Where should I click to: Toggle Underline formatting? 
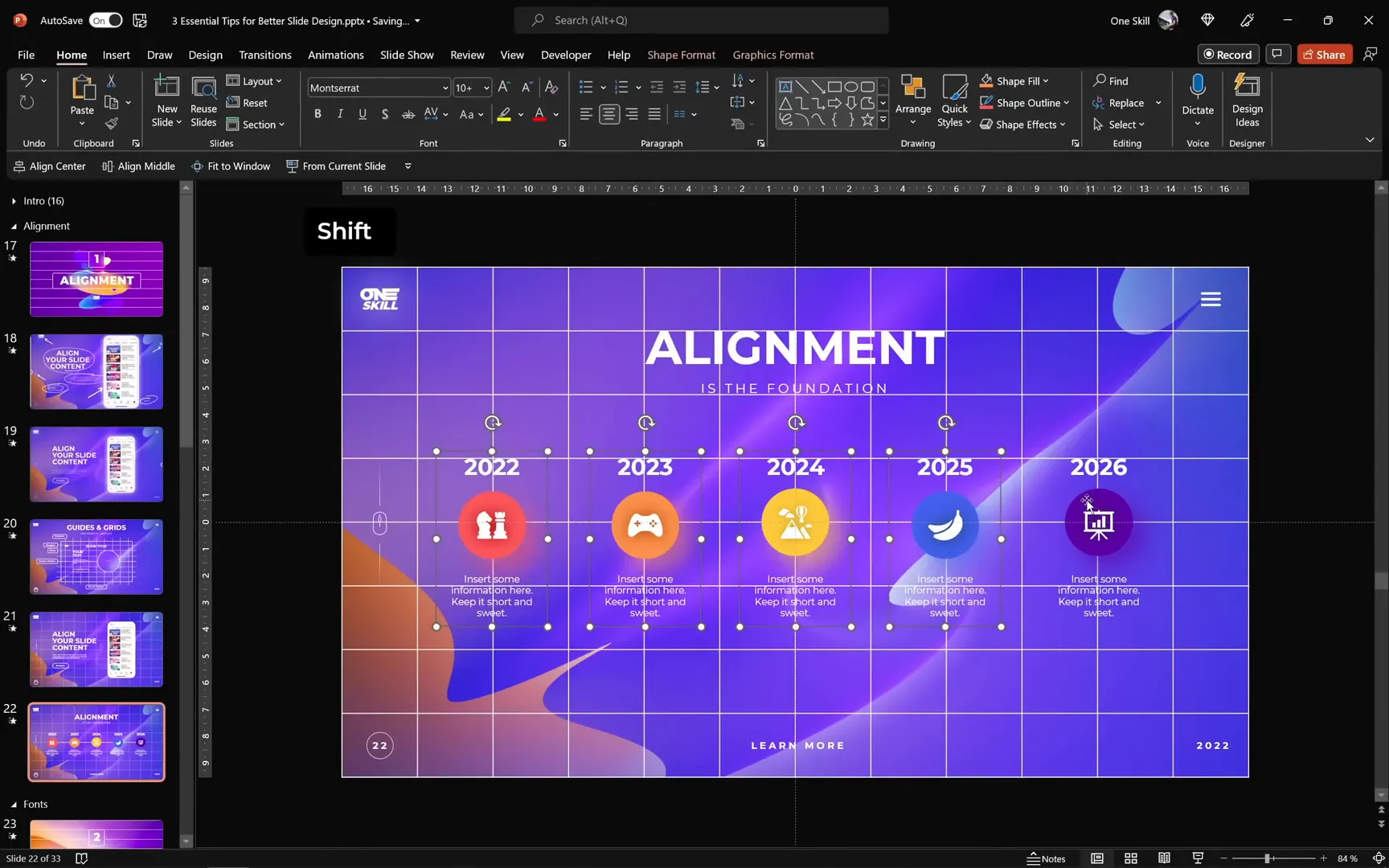point(363,114)
